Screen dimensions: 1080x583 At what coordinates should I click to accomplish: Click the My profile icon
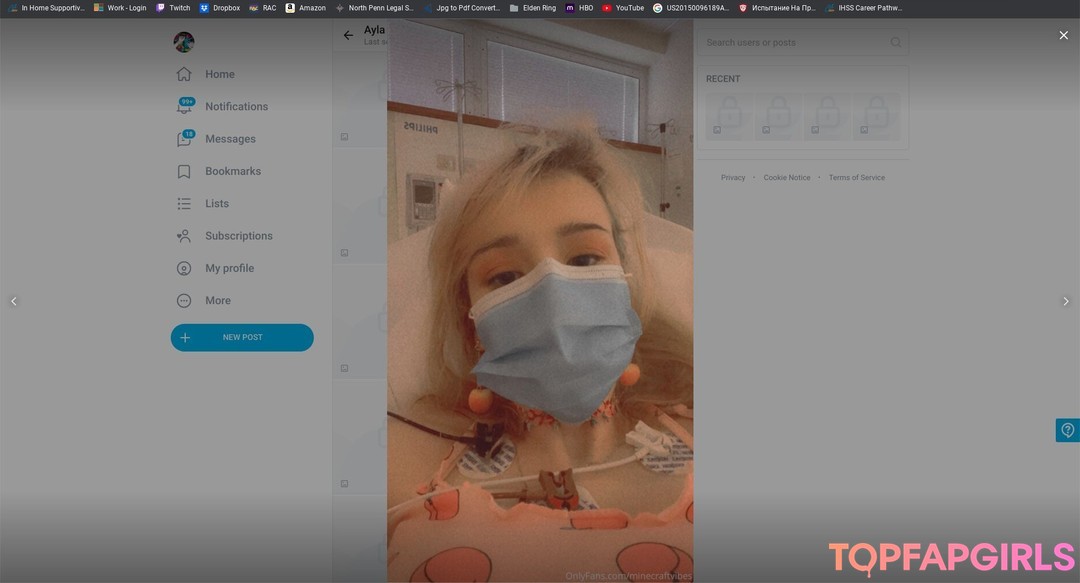point(184,268)
